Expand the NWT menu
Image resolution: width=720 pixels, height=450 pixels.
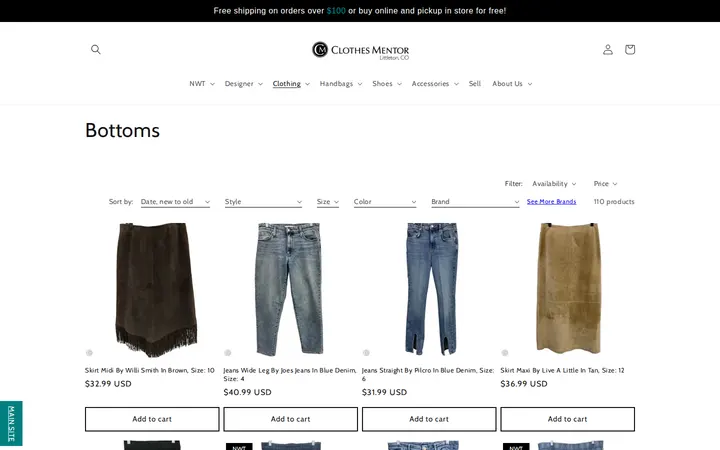point(202,84)
